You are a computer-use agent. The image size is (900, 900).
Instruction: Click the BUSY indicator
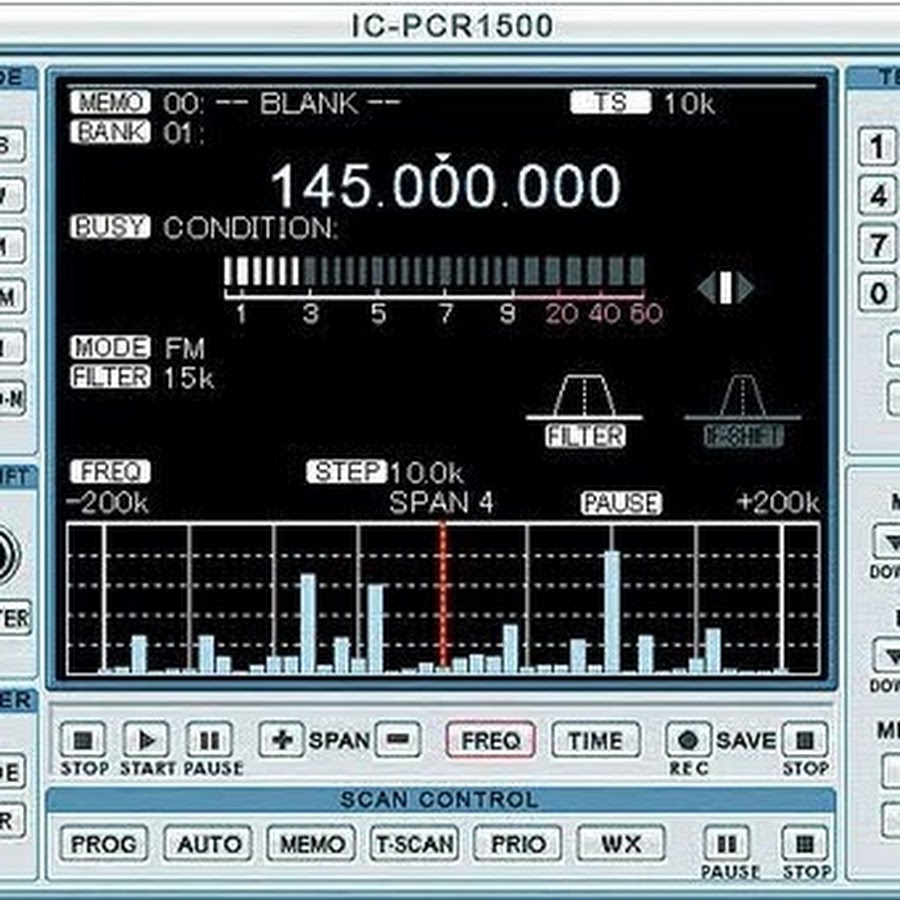pos(110,227)
